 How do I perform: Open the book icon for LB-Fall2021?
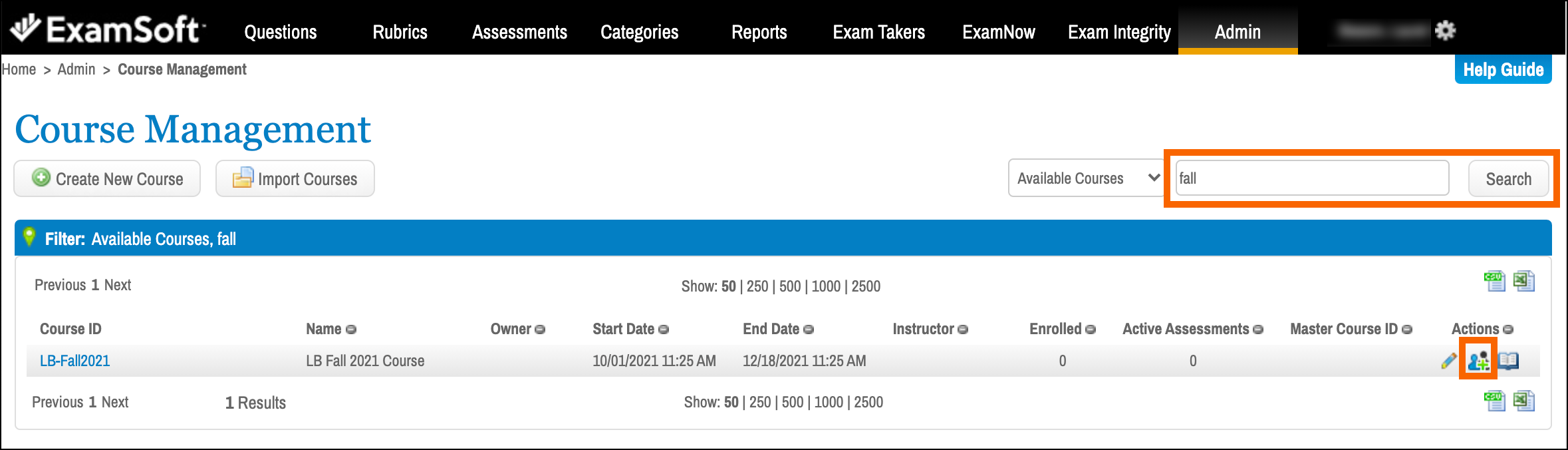point(1508,361)
